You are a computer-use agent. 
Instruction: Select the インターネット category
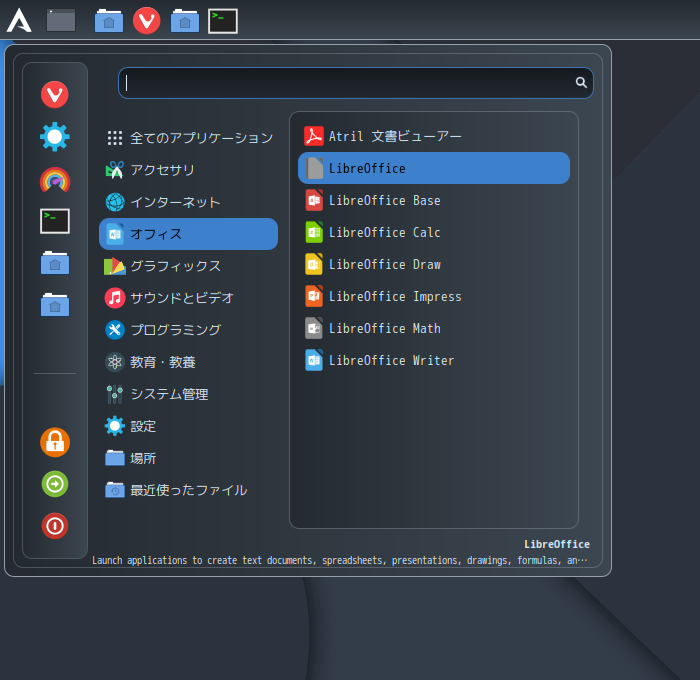coord(188,202)
